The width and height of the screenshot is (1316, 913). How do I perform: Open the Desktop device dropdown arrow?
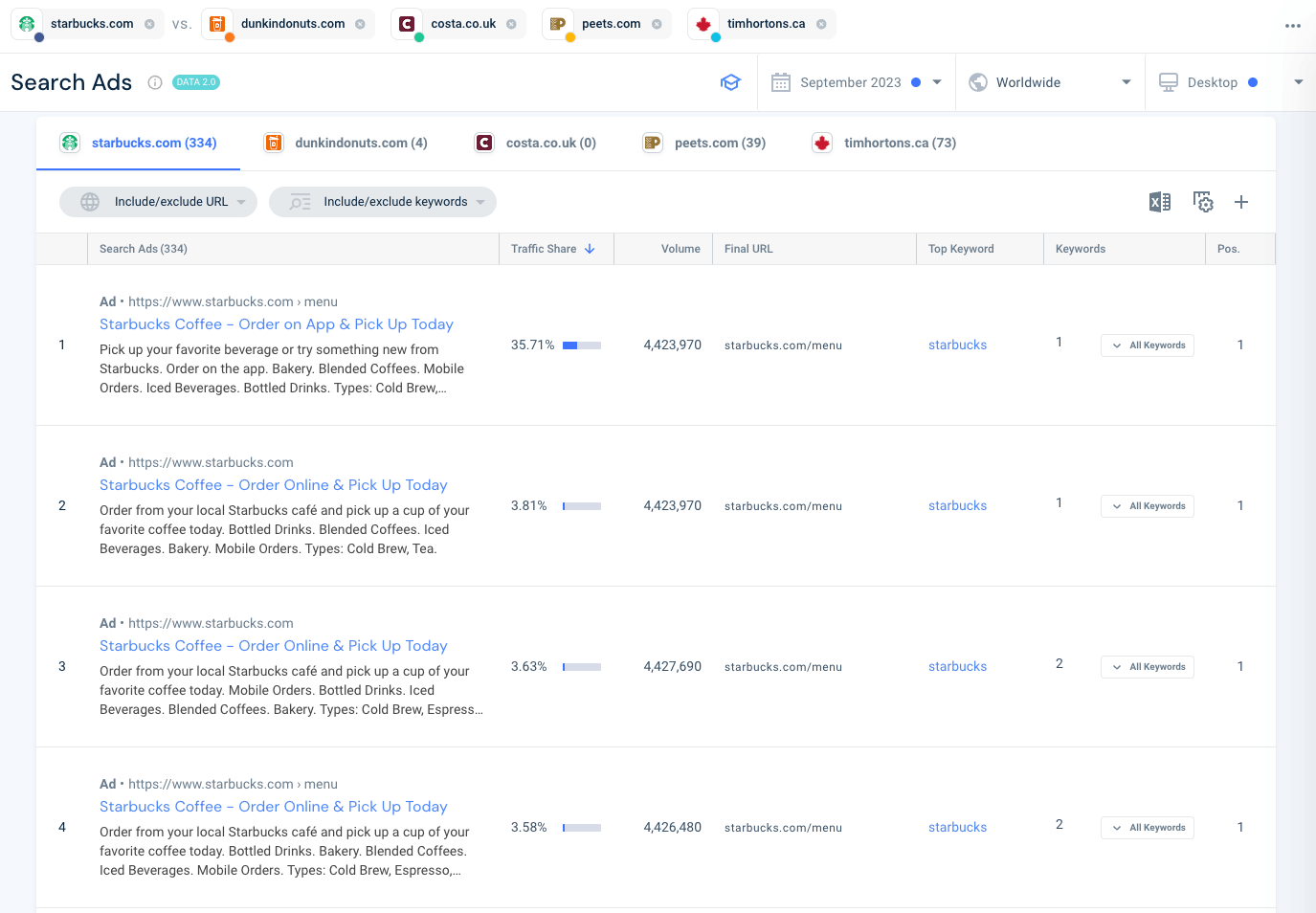point(1299,82)
